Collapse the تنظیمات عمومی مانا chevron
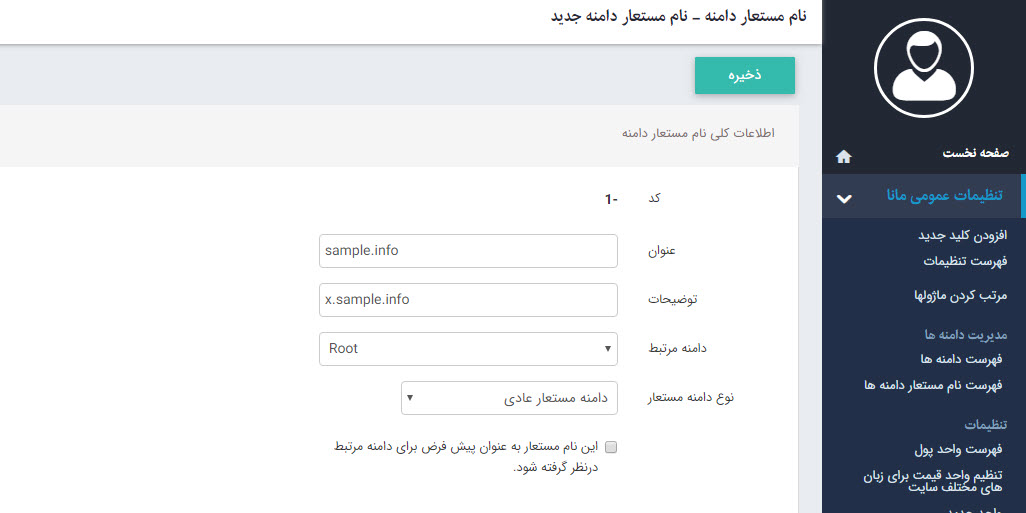This screenshot has width=1026, height=513. point(844,197)
